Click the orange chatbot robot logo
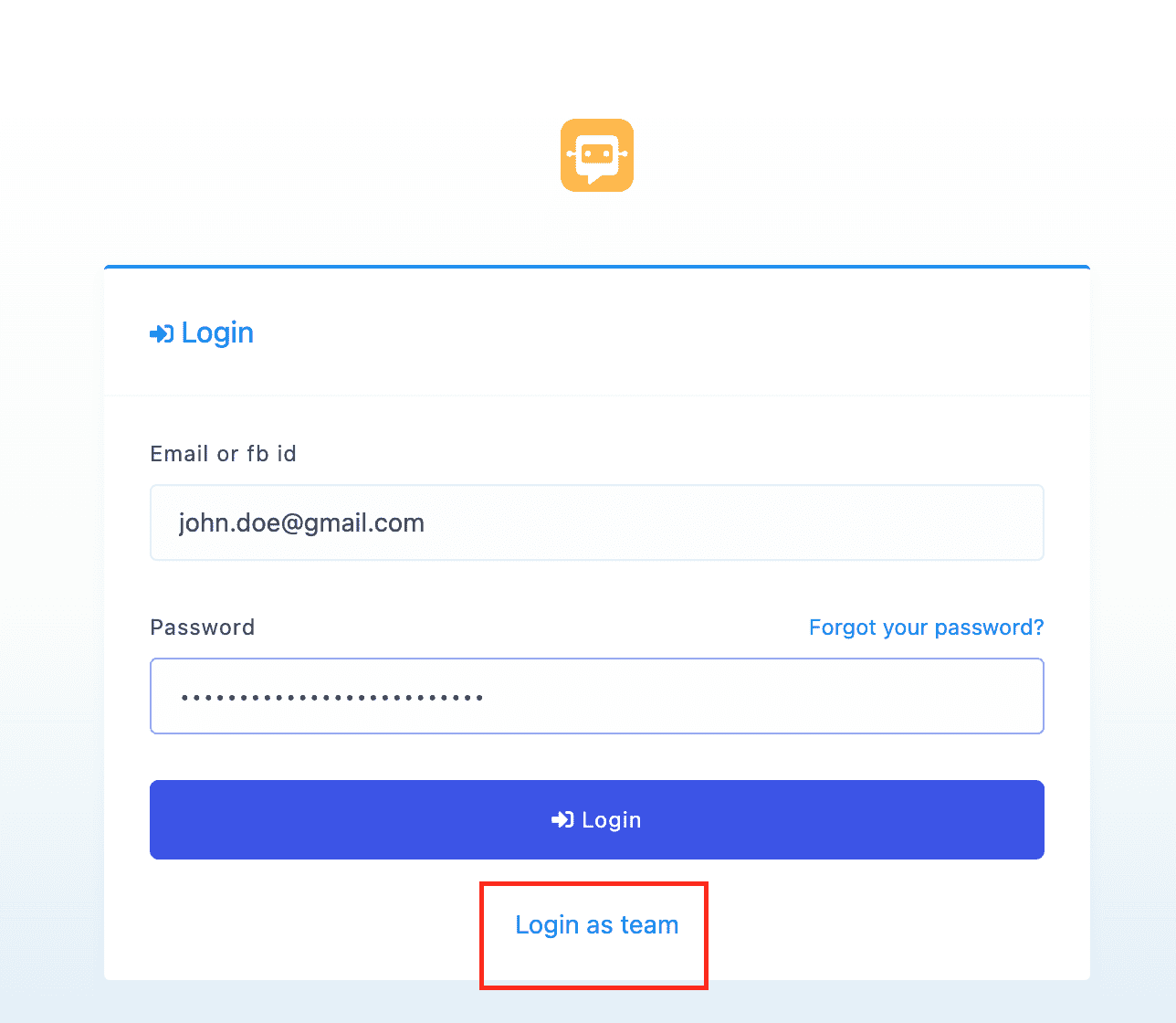The width and height of the screenshot is (1176, 1023). click(x=597, y=155)
